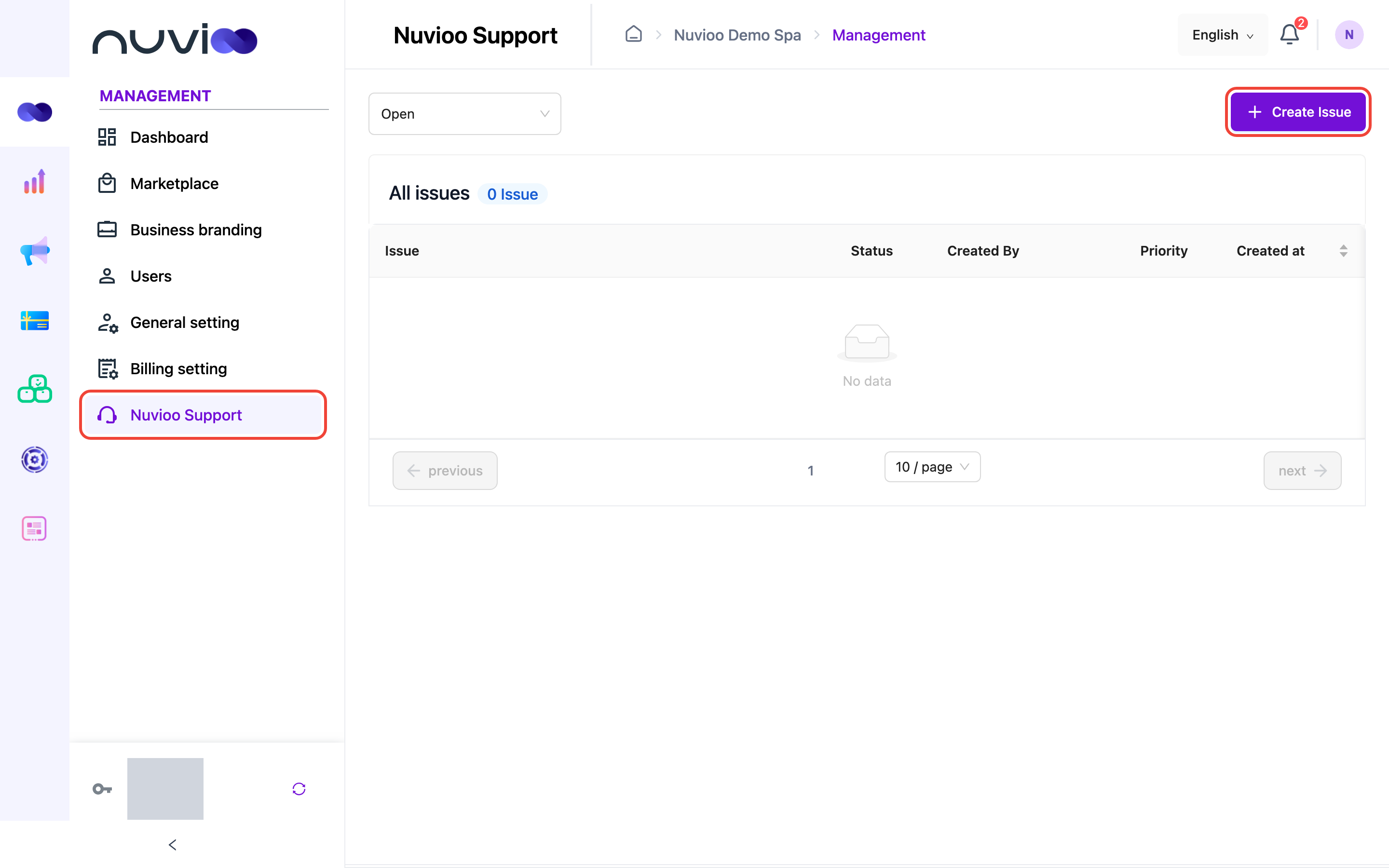Open the marketing megaphone icon
The width and height of the screenshot is (1389, 868).
point(34,251)
